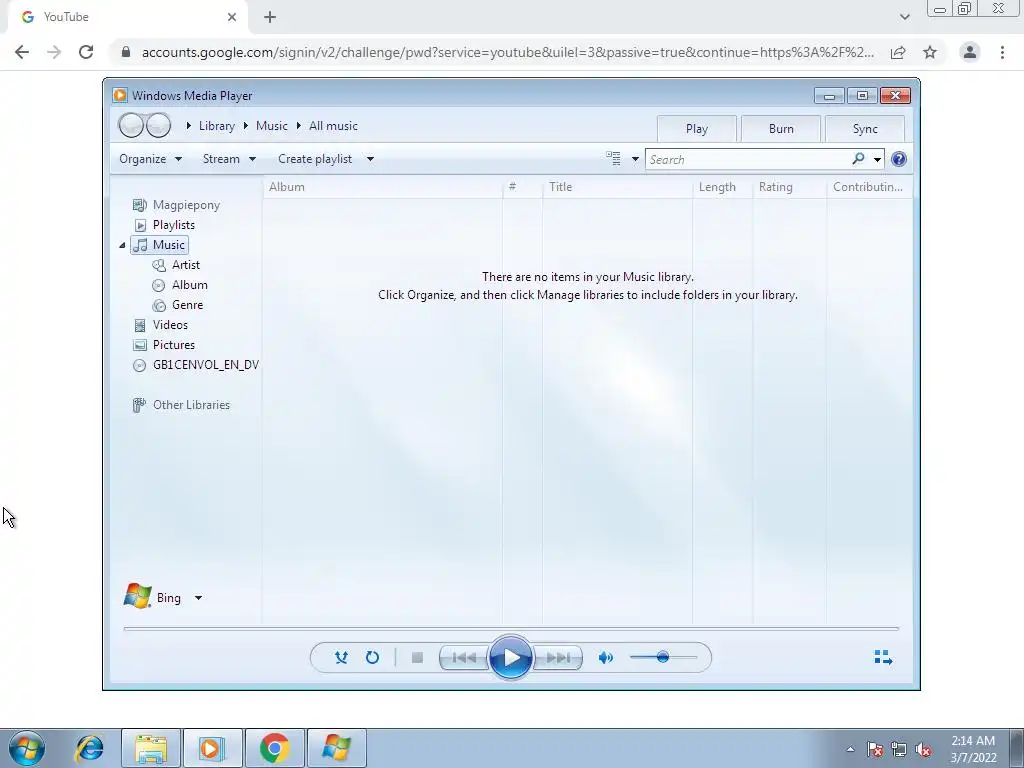Open the View options icon
Viewport: 1024px width, 768px height.
pos(613,159)
